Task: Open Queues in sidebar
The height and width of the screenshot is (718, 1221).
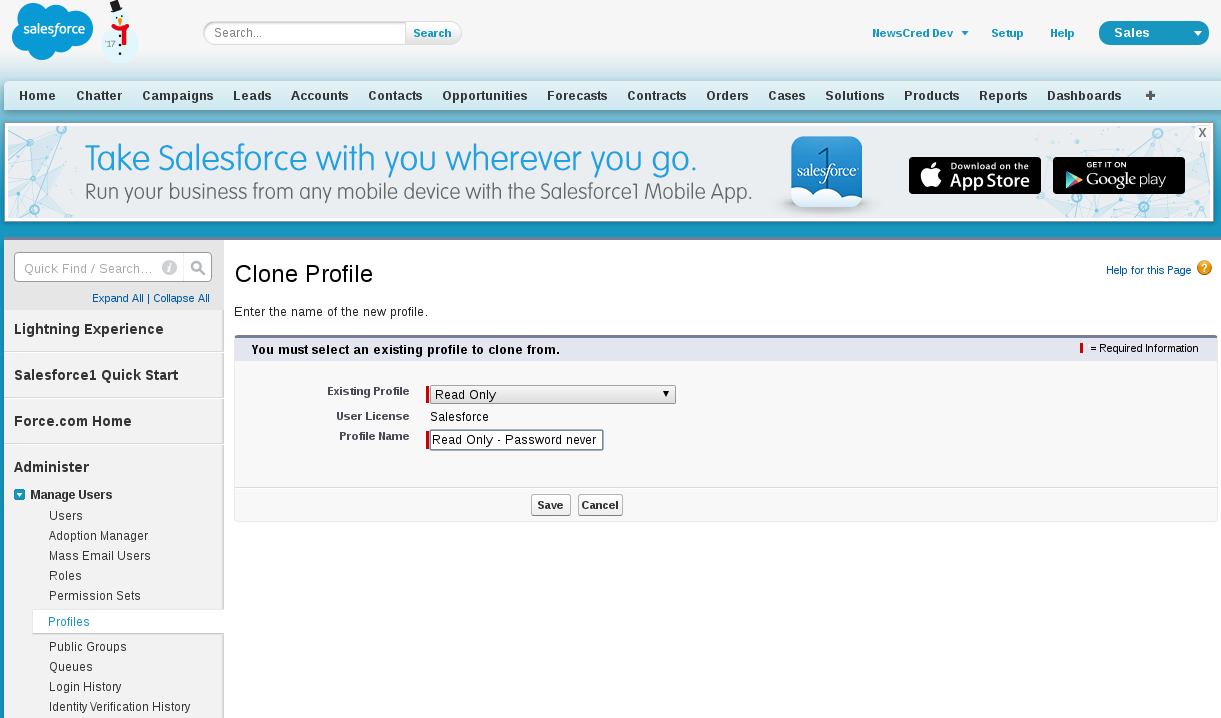Action: (71, 667)
